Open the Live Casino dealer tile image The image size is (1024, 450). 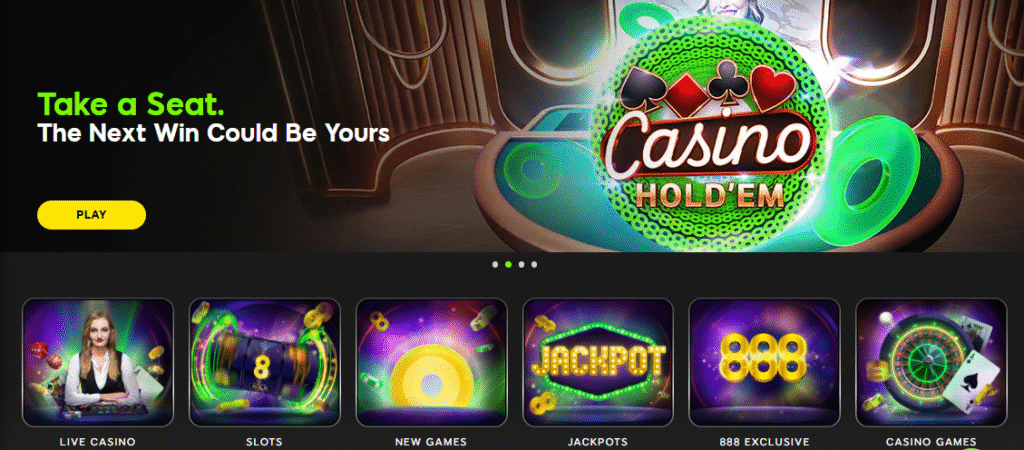(98, 362)
